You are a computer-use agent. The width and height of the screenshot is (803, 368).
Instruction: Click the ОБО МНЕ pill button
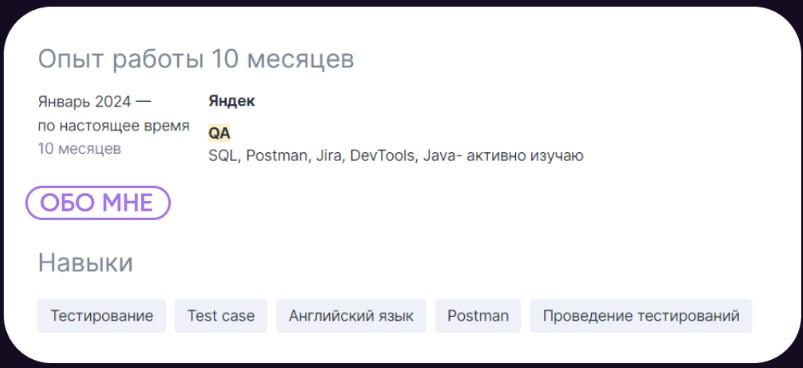coord(98,203)
